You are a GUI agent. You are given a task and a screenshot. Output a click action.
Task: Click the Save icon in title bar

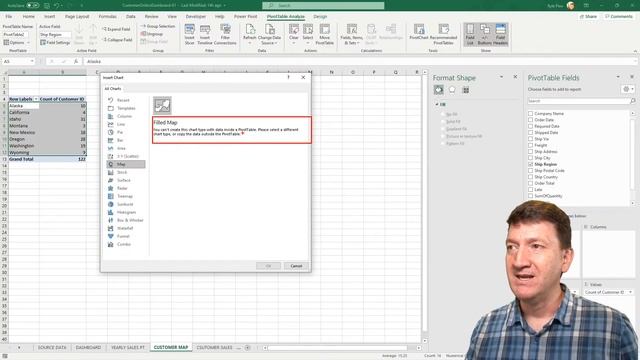point(47,5)
